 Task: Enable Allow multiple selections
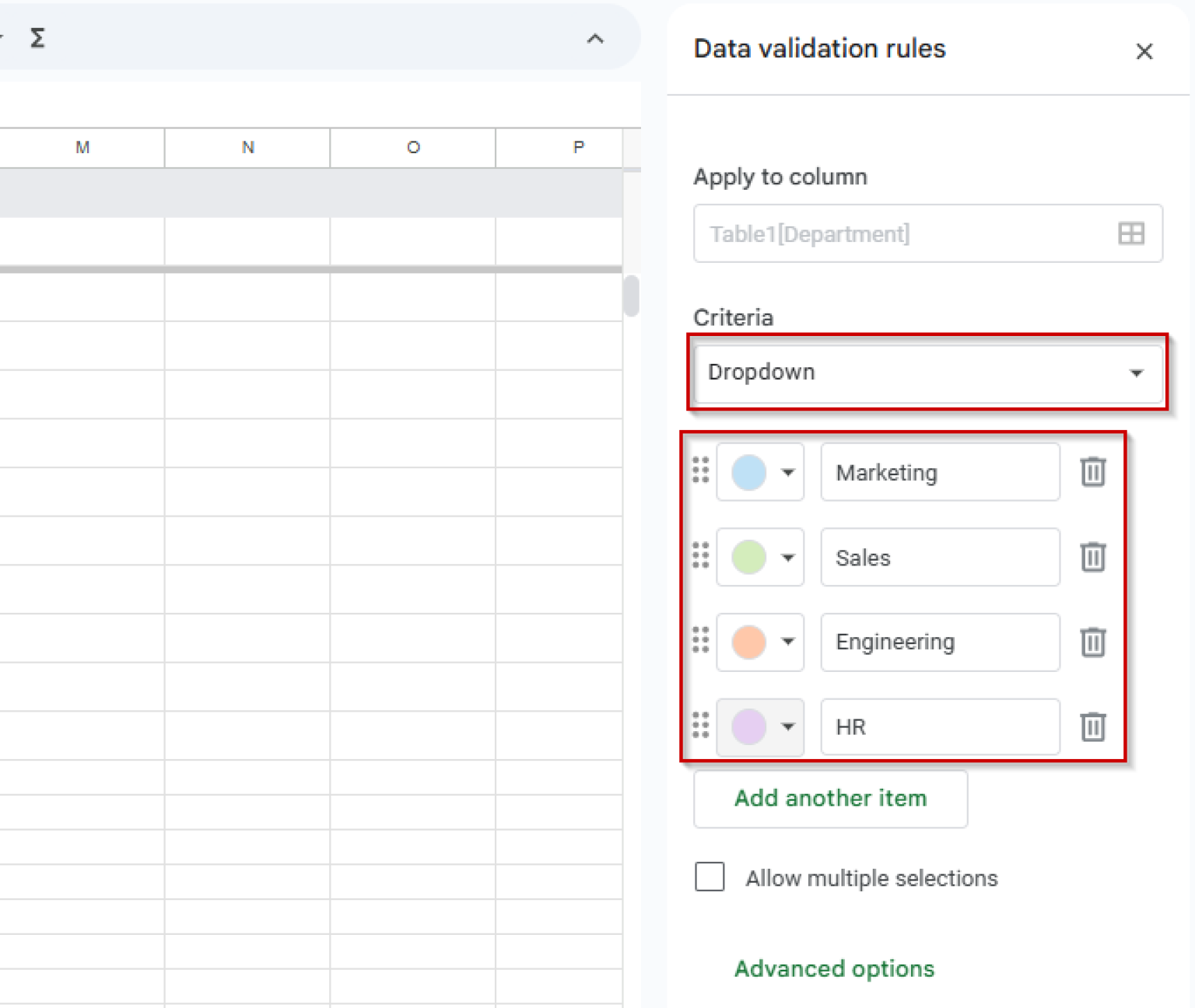pyautogui.click(x=709, y=877)
